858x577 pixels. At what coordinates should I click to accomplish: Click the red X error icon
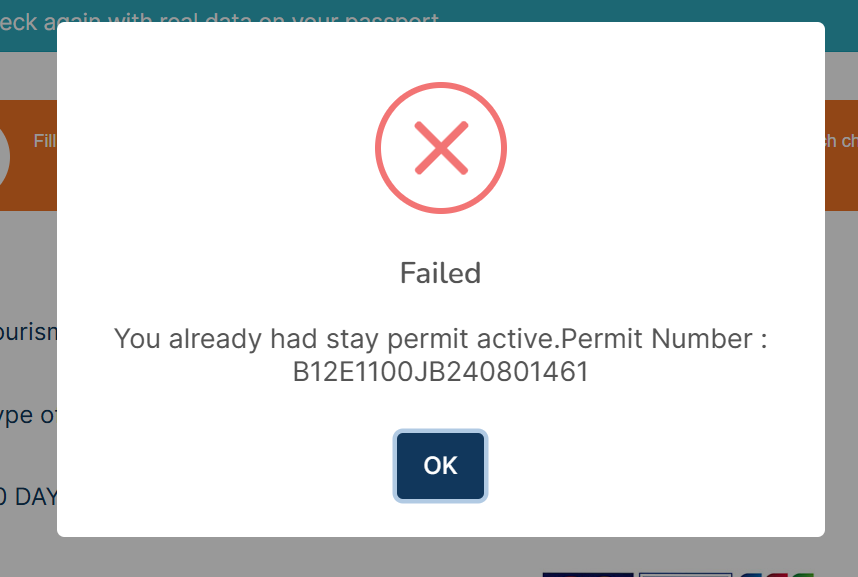click(440, 148)
